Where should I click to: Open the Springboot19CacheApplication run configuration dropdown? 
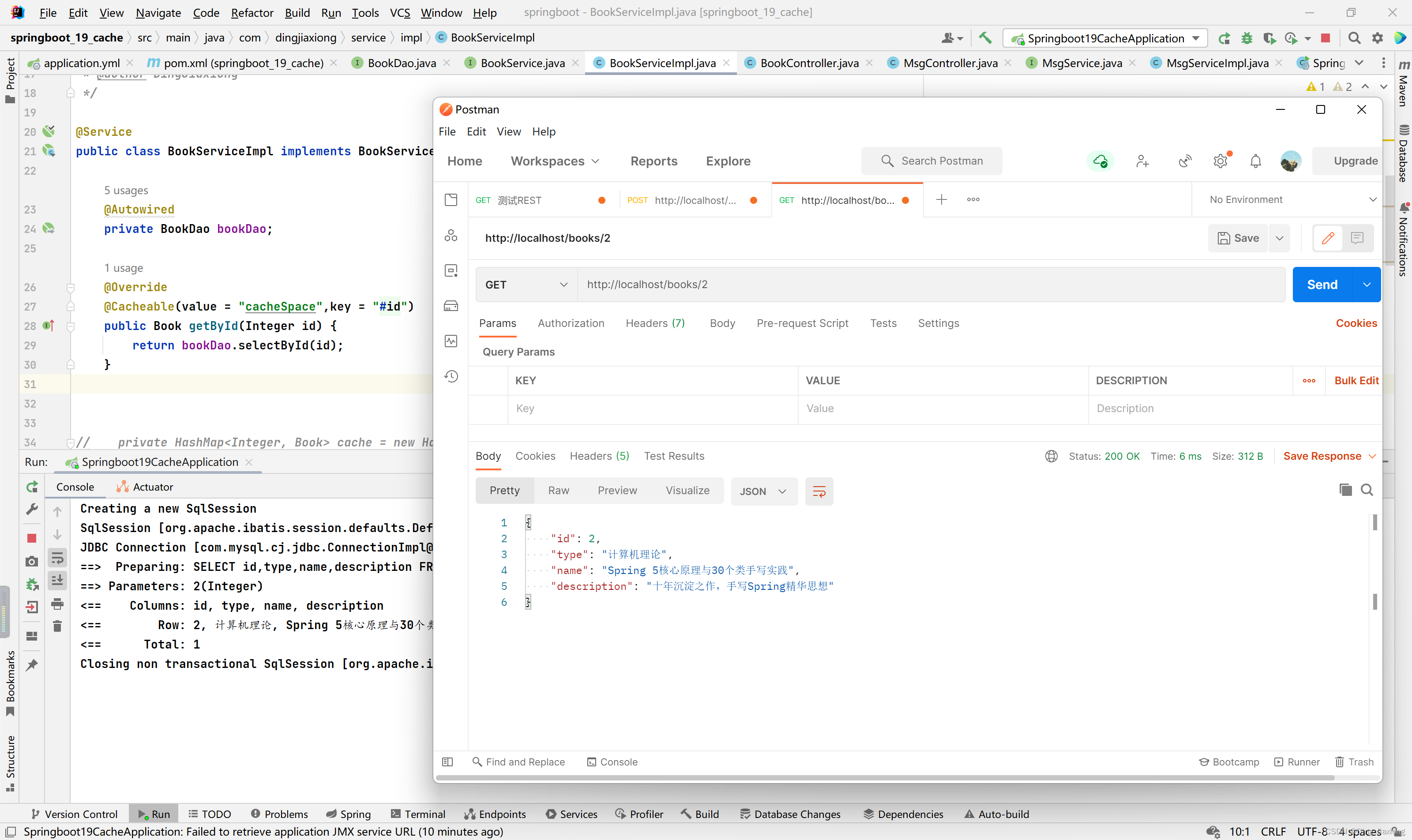pos(1105,38)
